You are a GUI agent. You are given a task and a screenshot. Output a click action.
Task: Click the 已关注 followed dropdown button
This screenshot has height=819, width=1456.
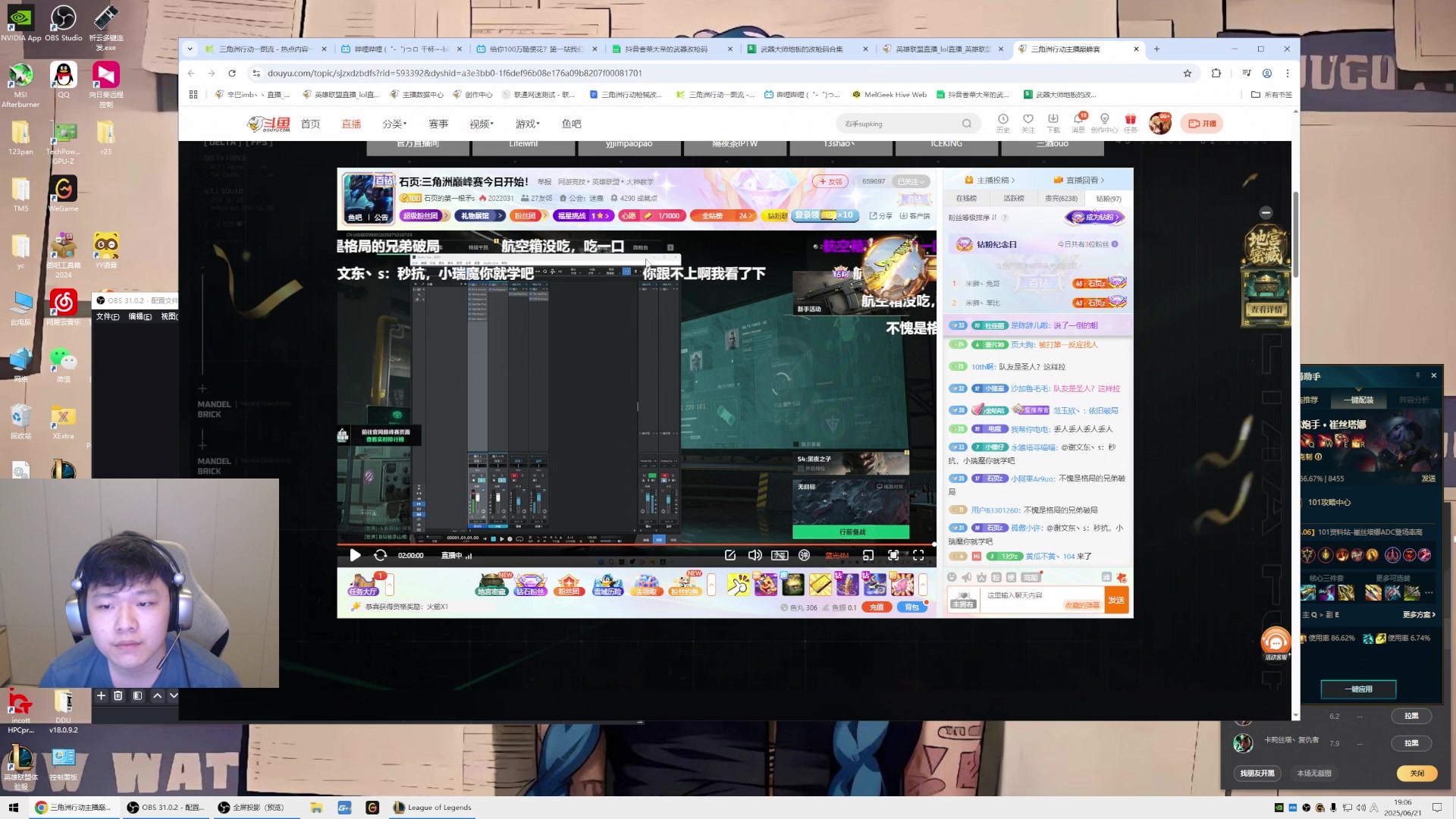(x=912, y=181)
